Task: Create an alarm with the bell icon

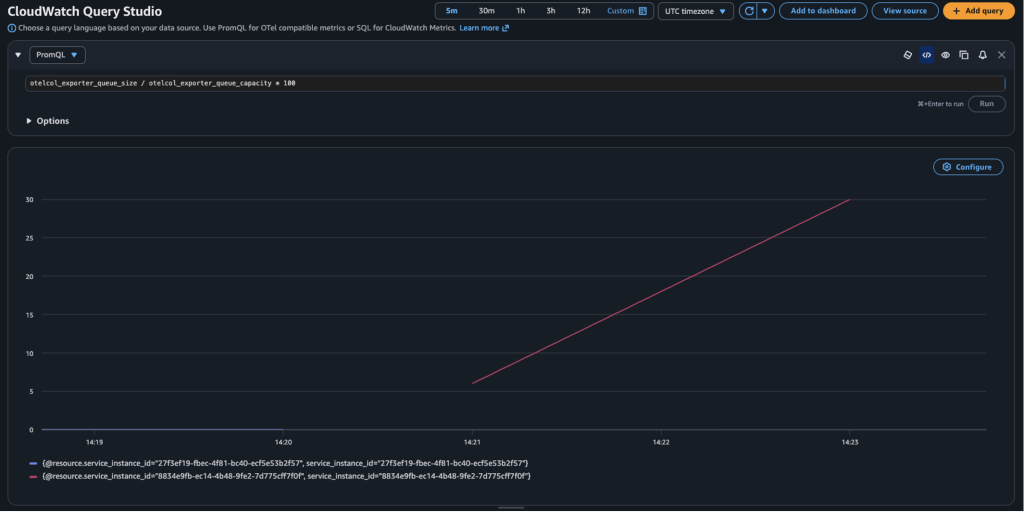Action: pos(982,56)
